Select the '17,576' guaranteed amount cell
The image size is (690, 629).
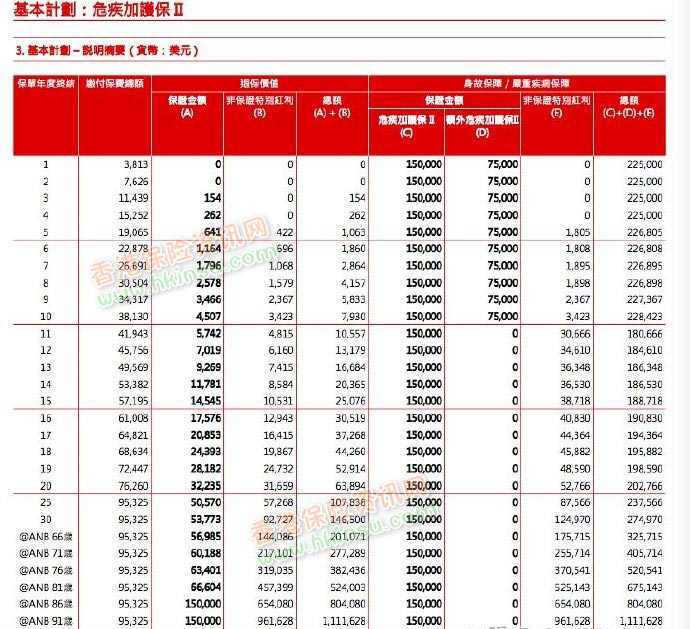[206, 418]
